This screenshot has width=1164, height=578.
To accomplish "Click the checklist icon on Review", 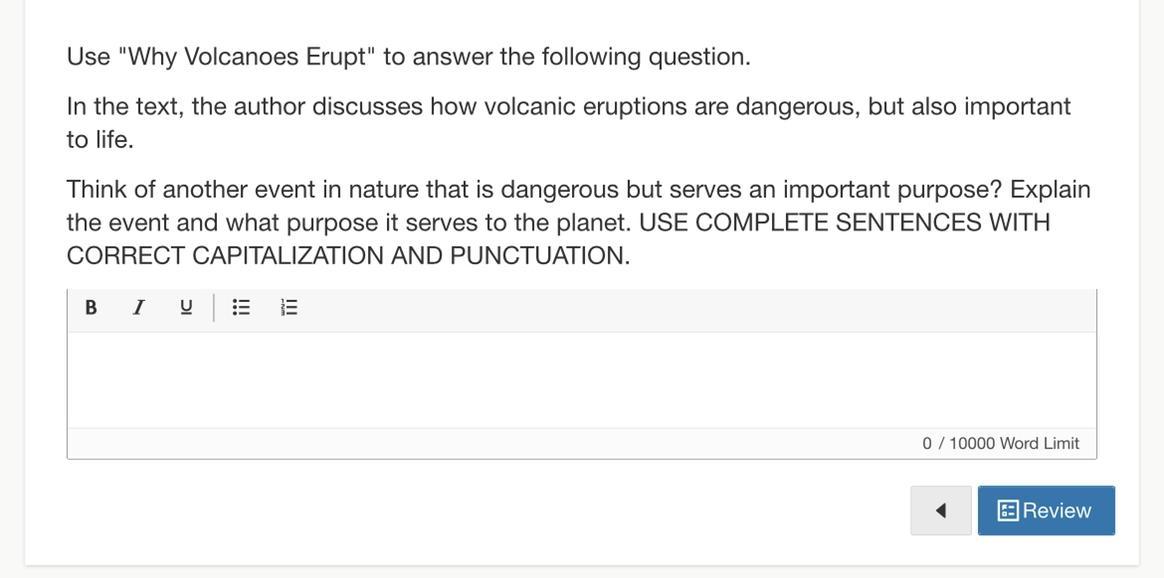I will (1008, 511).
